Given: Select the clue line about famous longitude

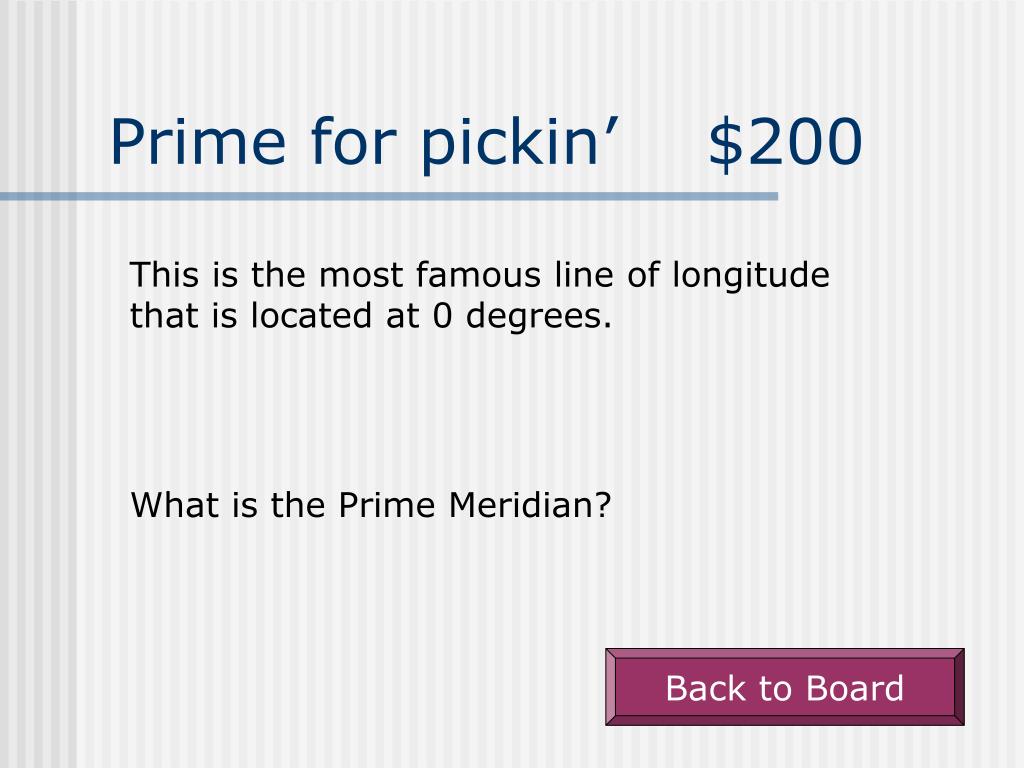Looking at the screenshot, I should click(479, 275).
